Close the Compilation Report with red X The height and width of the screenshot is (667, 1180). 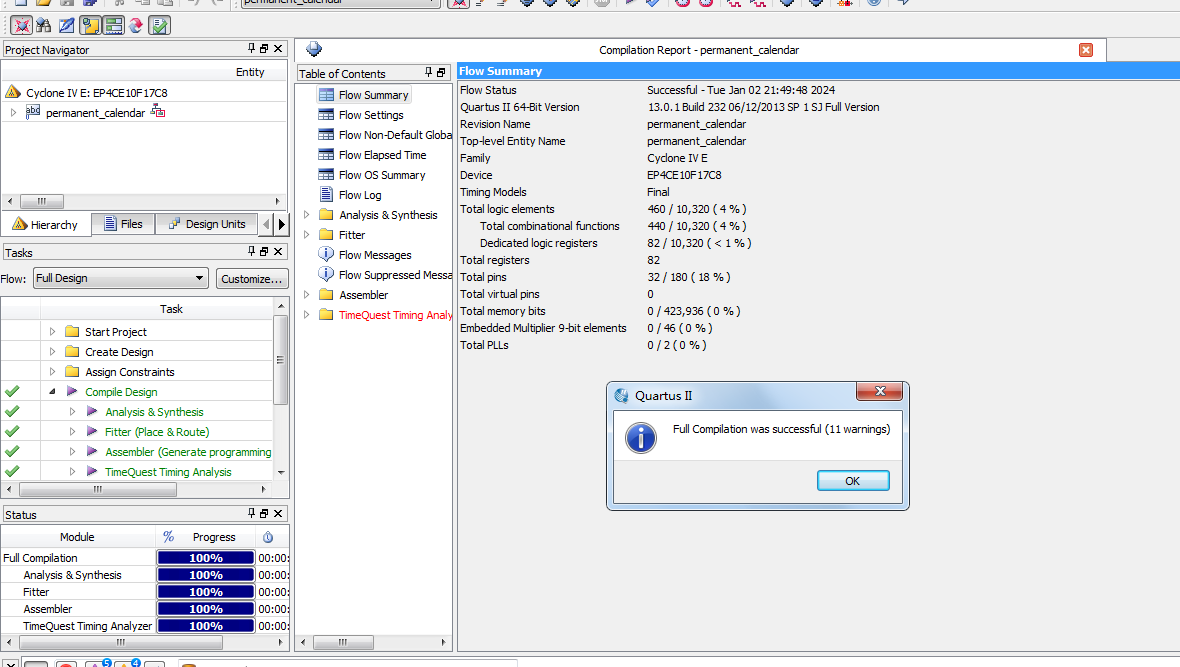tap(1085, 50)
